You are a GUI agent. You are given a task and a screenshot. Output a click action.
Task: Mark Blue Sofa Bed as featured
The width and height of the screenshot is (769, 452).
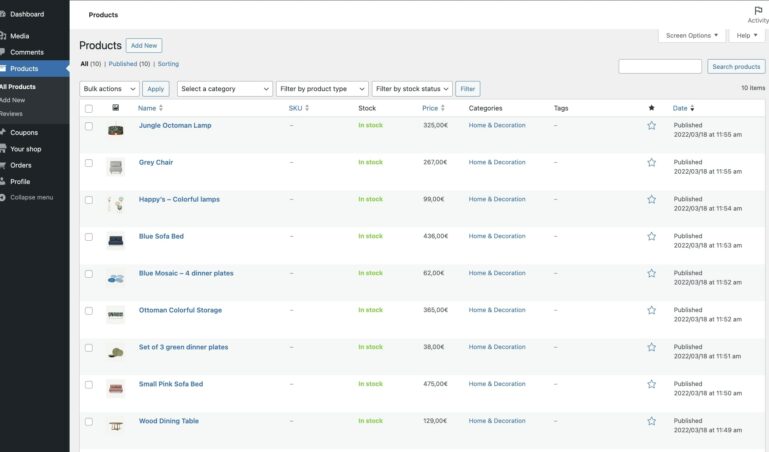point(651,237)
